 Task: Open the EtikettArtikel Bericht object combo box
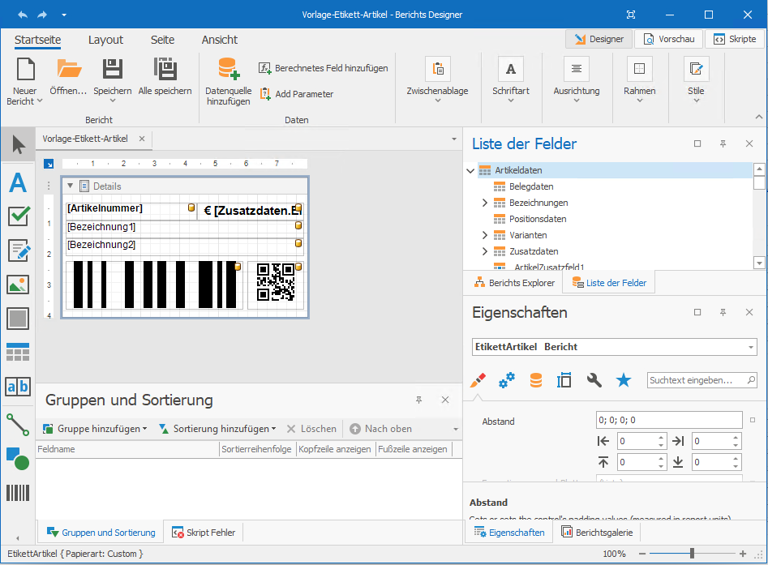click(614, 347)
